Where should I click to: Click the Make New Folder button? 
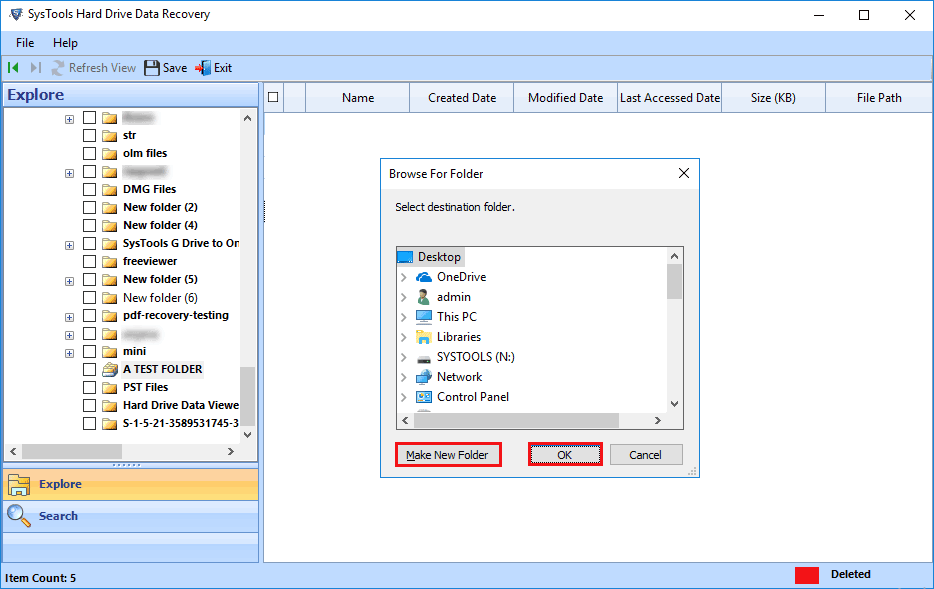point(448,454)
